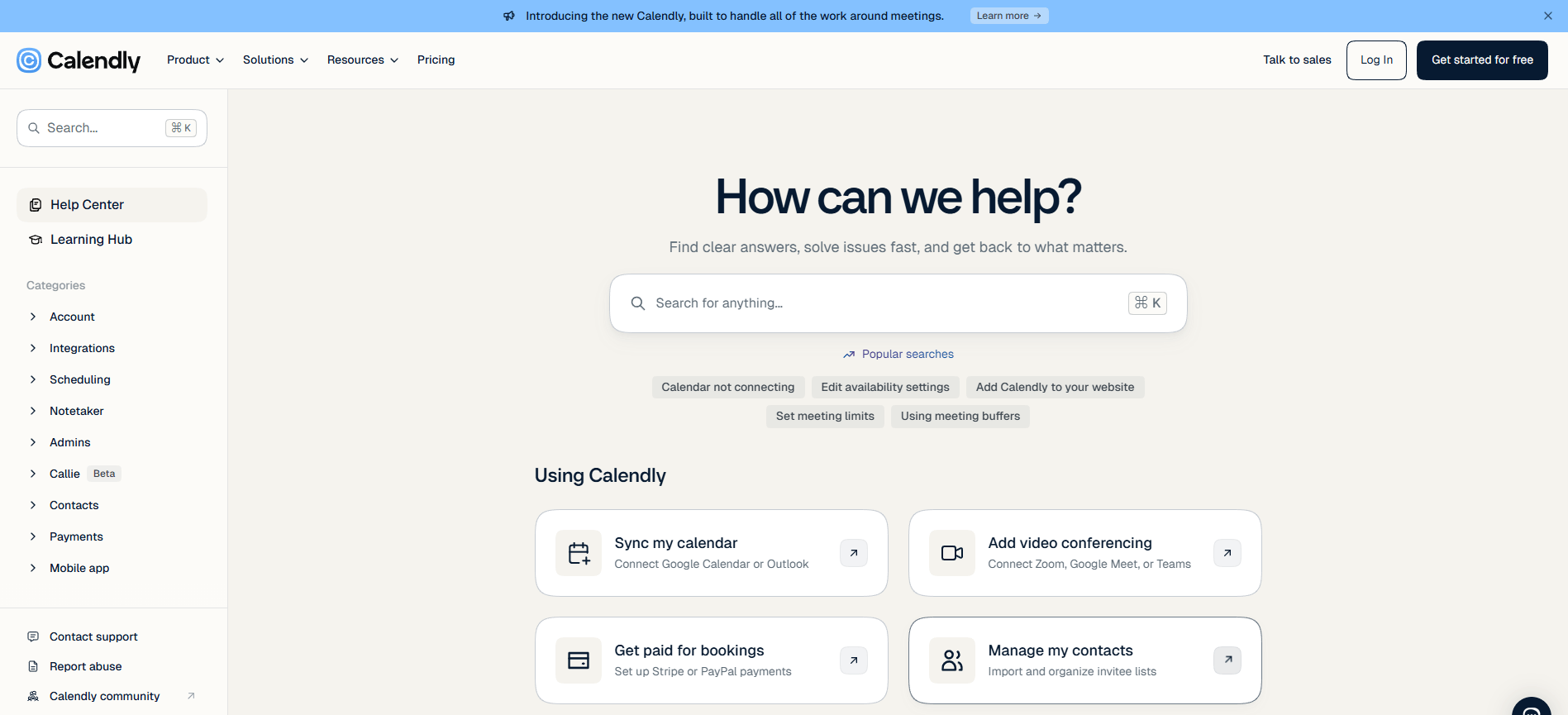Click Get started for free button
The image size is (1568, 715).
click(x=1482, y=60)
